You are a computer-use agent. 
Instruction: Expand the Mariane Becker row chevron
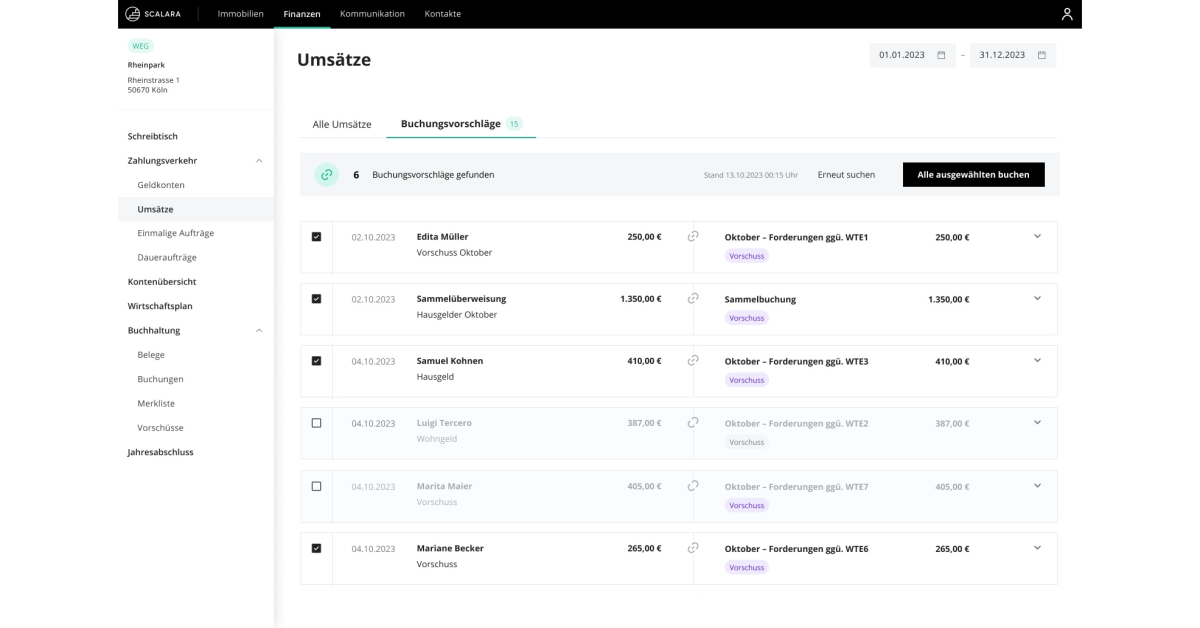(1037, 547)
